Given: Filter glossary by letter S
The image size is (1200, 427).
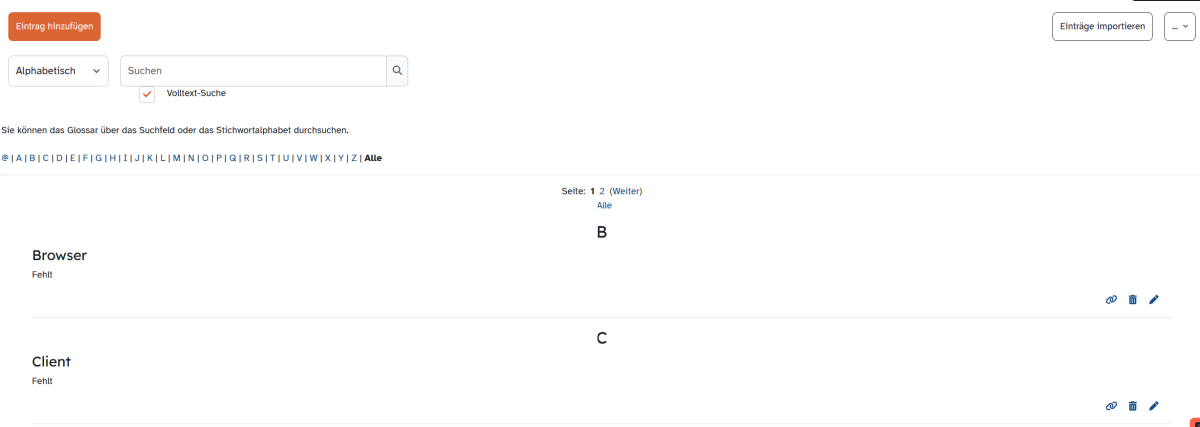Looking at the screenshot, I should click(x=259, y=158).
